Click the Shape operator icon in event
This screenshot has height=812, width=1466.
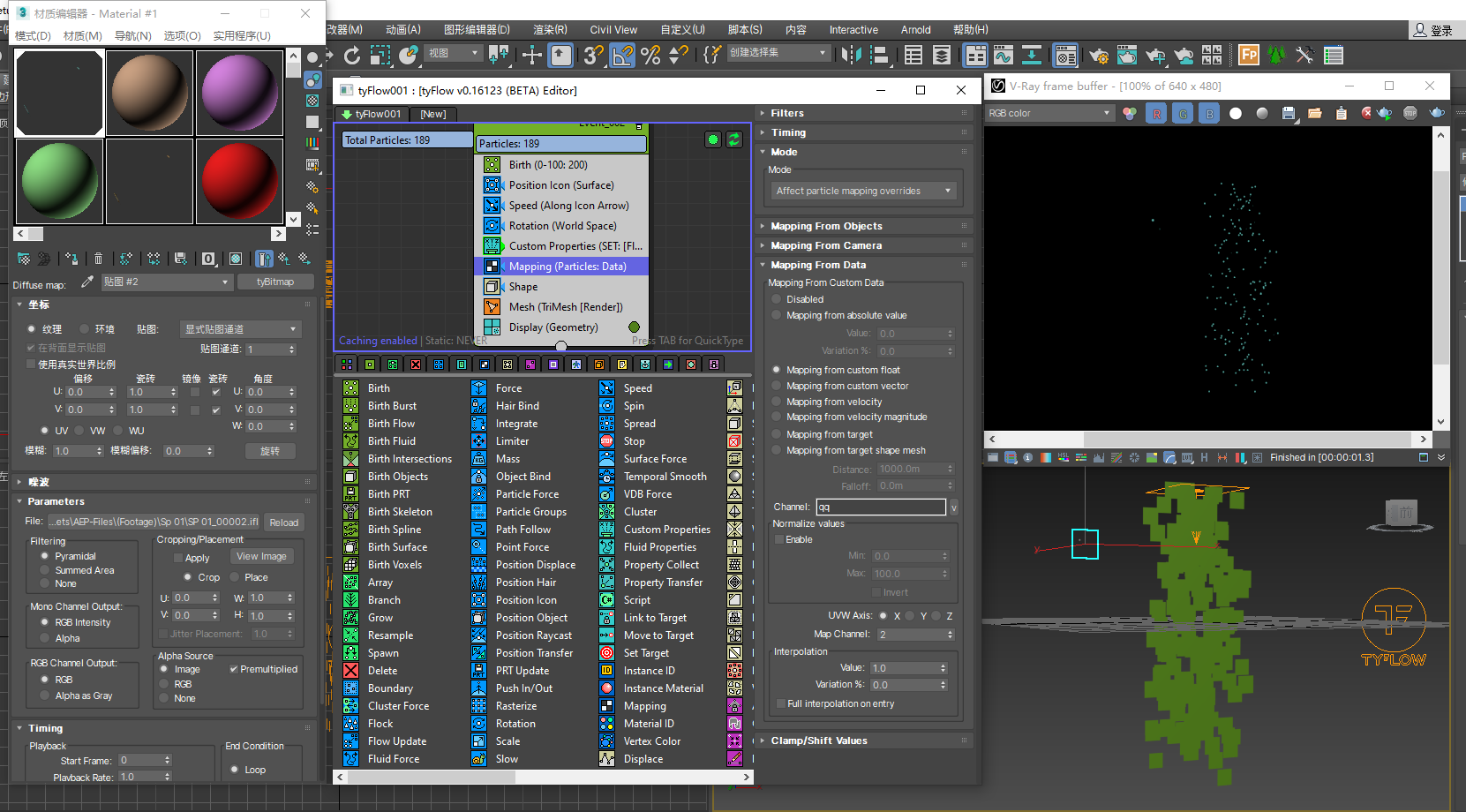click(492, 287)
